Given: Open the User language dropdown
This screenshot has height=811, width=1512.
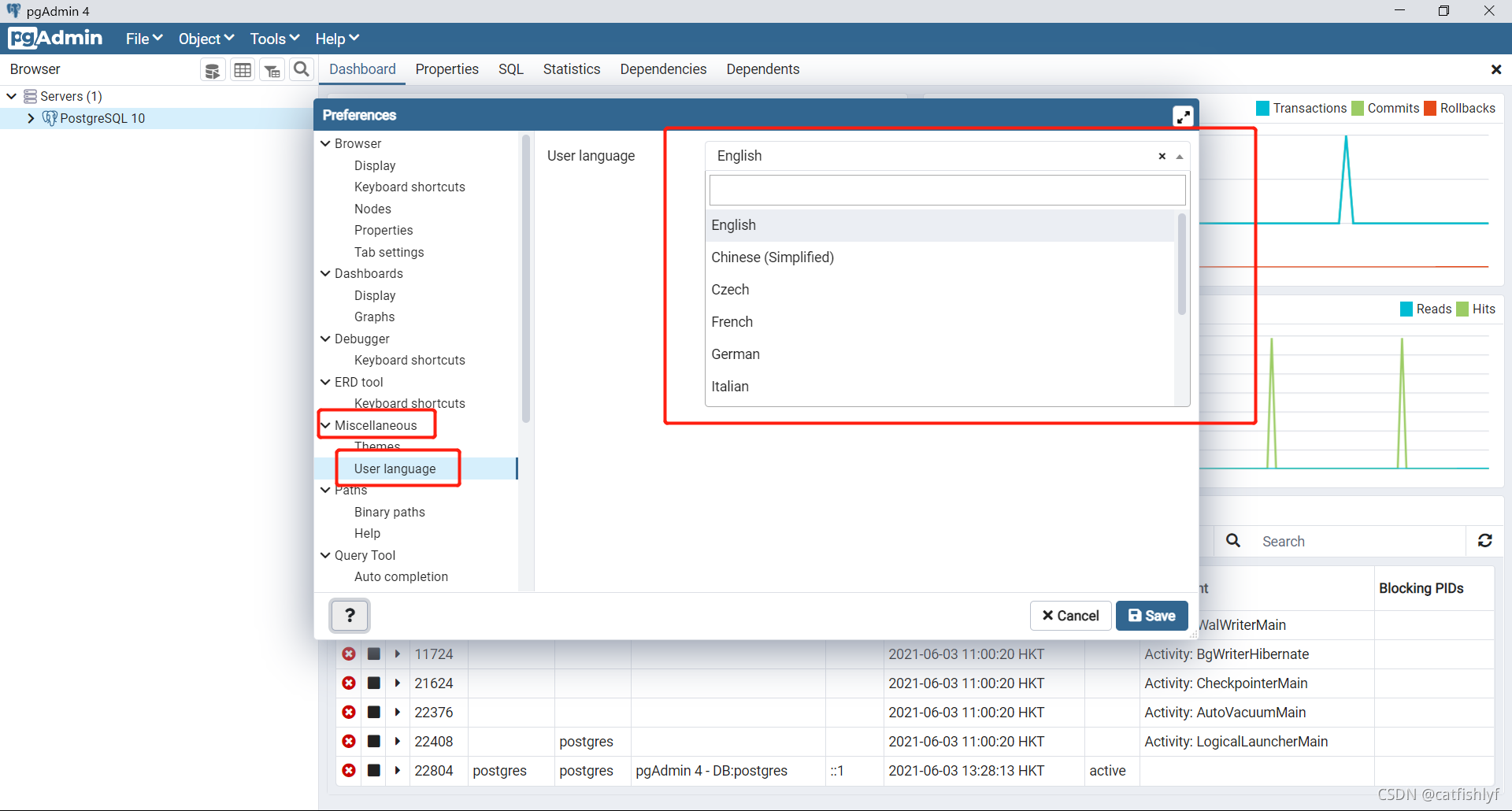Looking at the screenshot, I should click(1180, 156).
